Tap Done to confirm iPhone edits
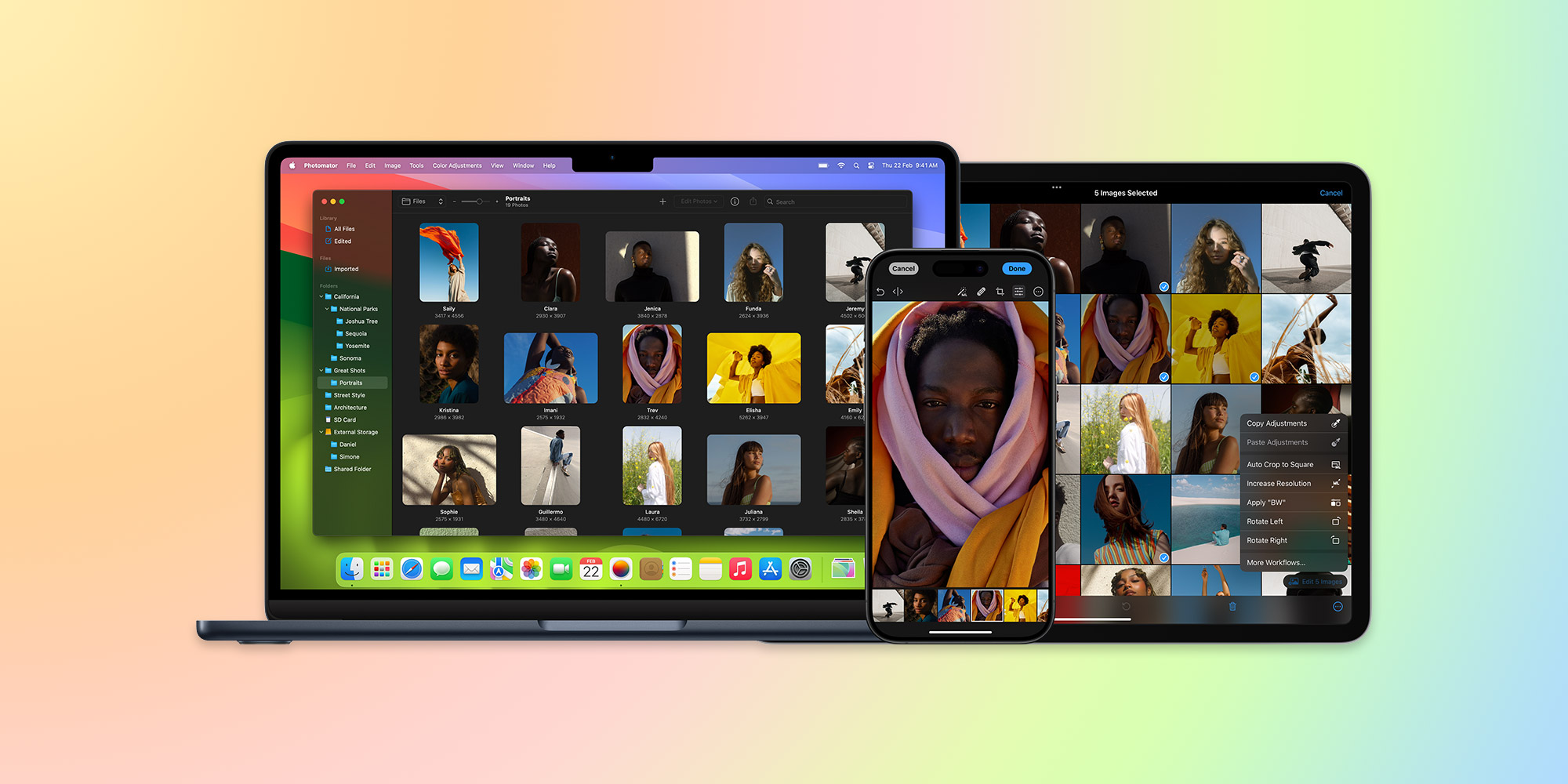1568x784 pixels. pos(1016,268)
